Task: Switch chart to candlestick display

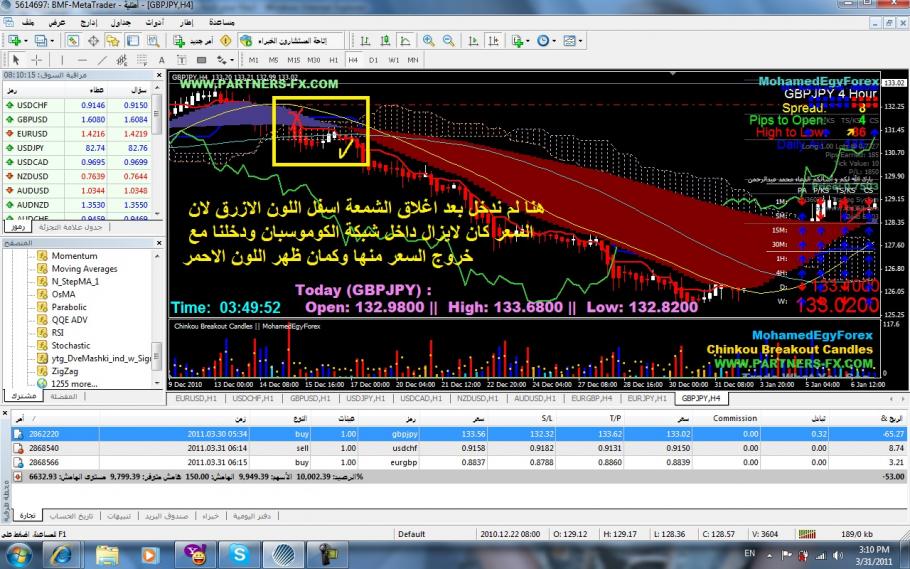Action: click(383, 39)
